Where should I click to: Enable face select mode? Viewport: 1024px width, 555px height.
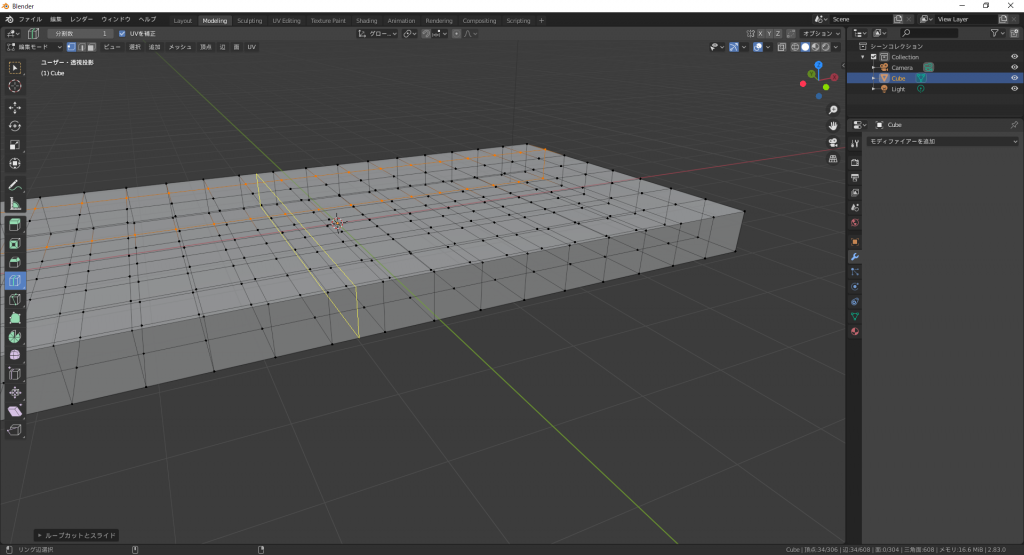tap(91, 47)
